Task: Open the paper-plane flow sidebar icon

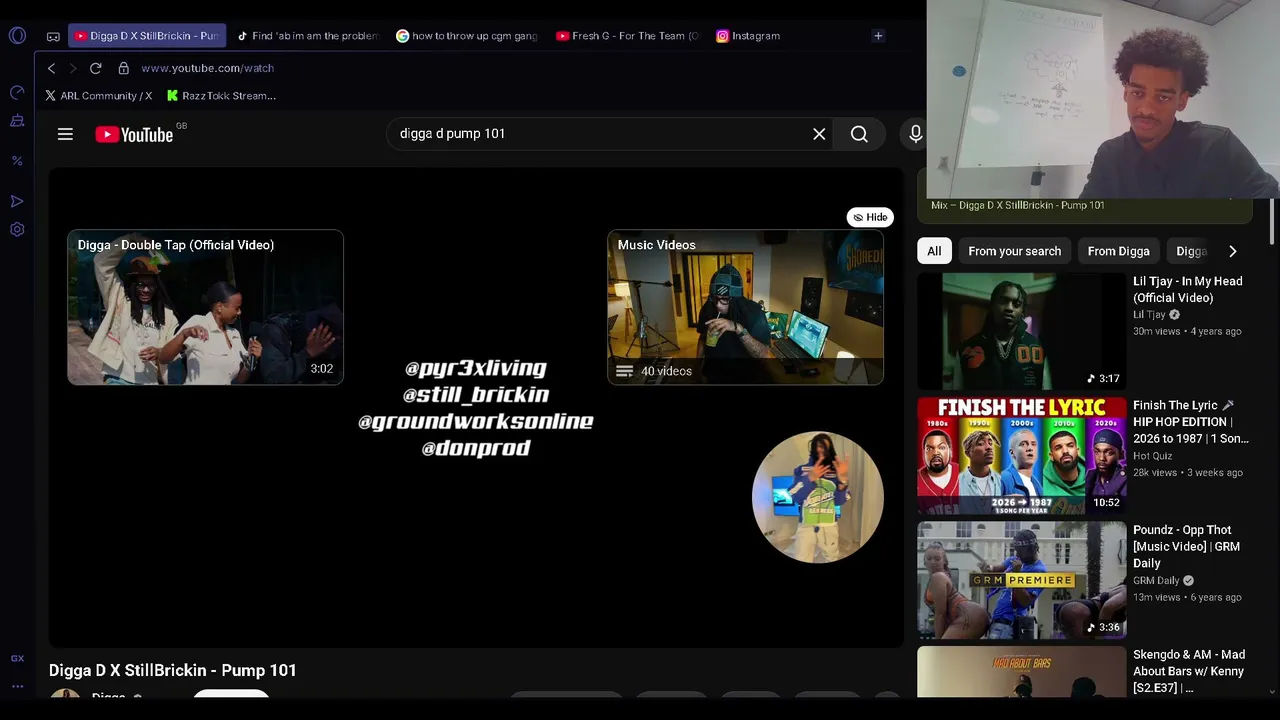Action: 17,201
